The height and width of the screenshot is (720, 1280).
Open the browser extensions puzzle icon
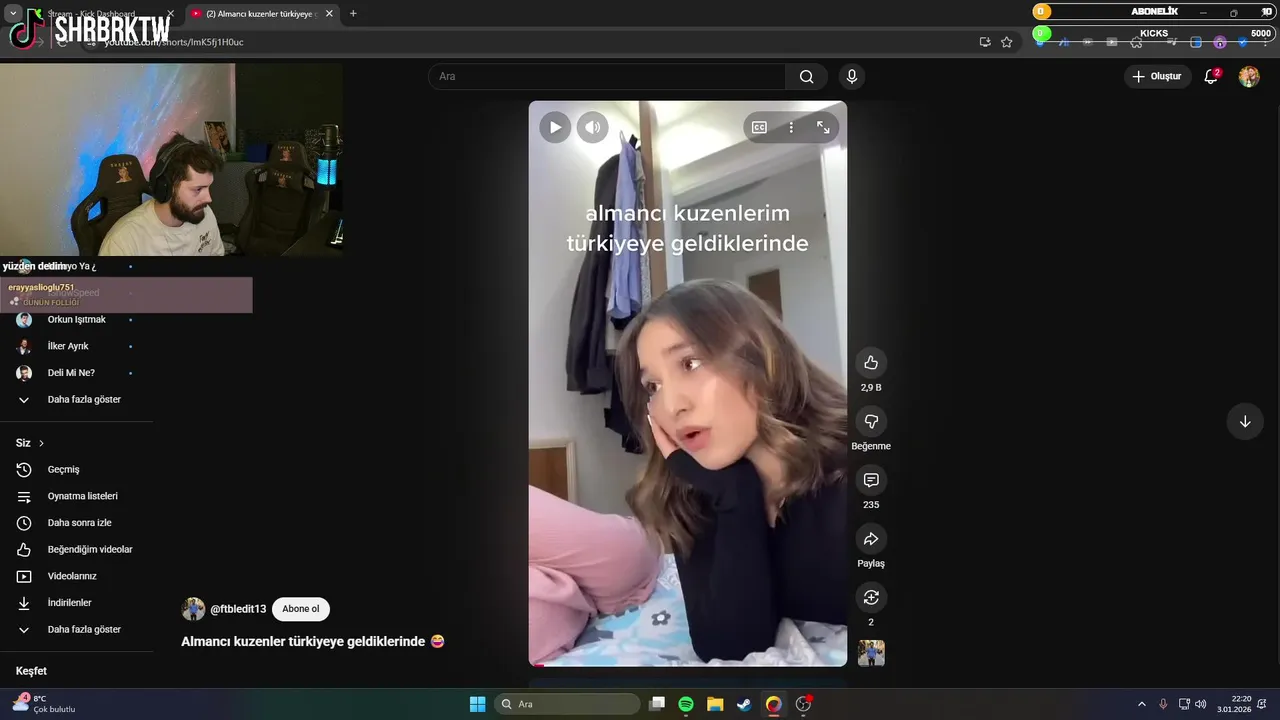1136,42
